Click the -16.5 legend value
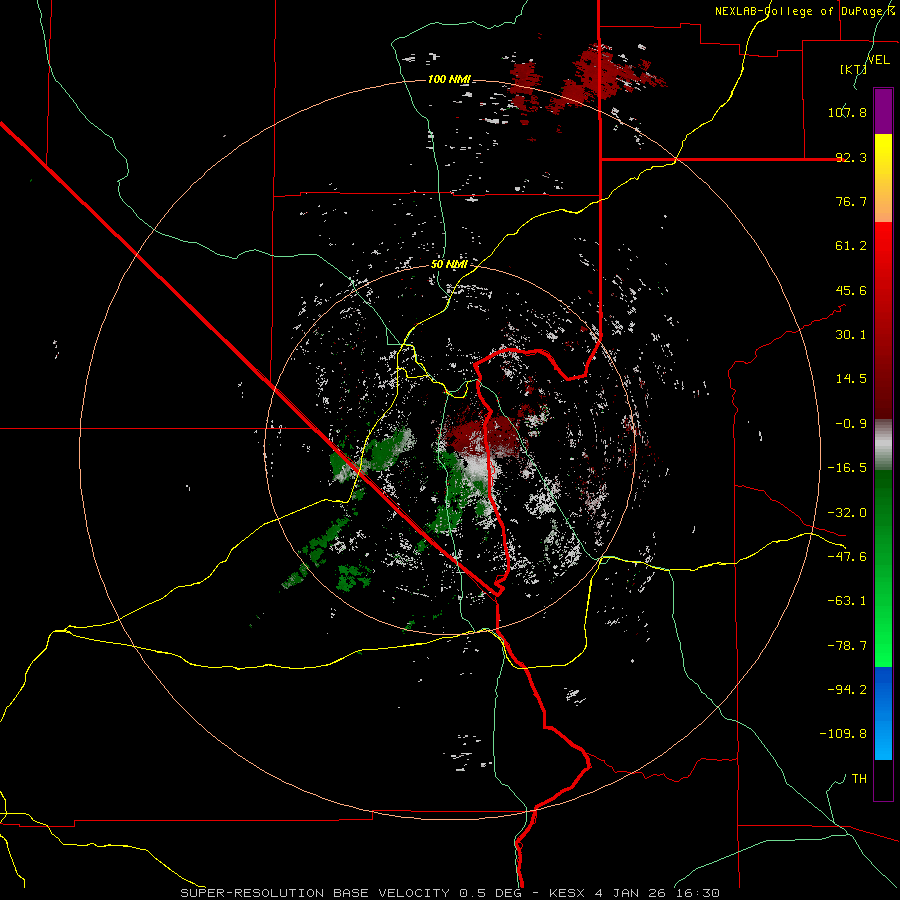This screenshot has width=900, height=900. point(847,468)
